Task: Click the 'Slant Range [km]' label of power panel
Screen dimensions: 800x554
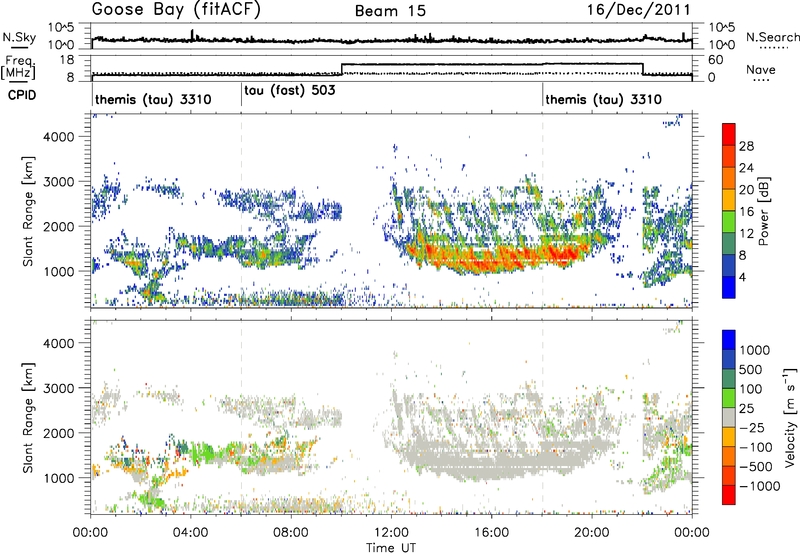Action: click(x=28, y=211)
